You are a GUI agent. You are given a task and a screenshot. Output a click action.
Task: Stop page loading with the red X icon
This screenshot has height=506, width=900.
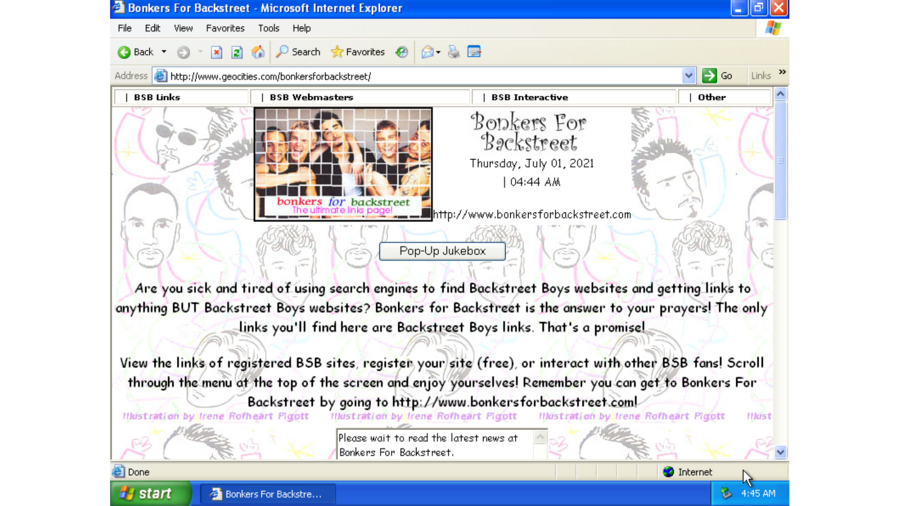point(216,52)
